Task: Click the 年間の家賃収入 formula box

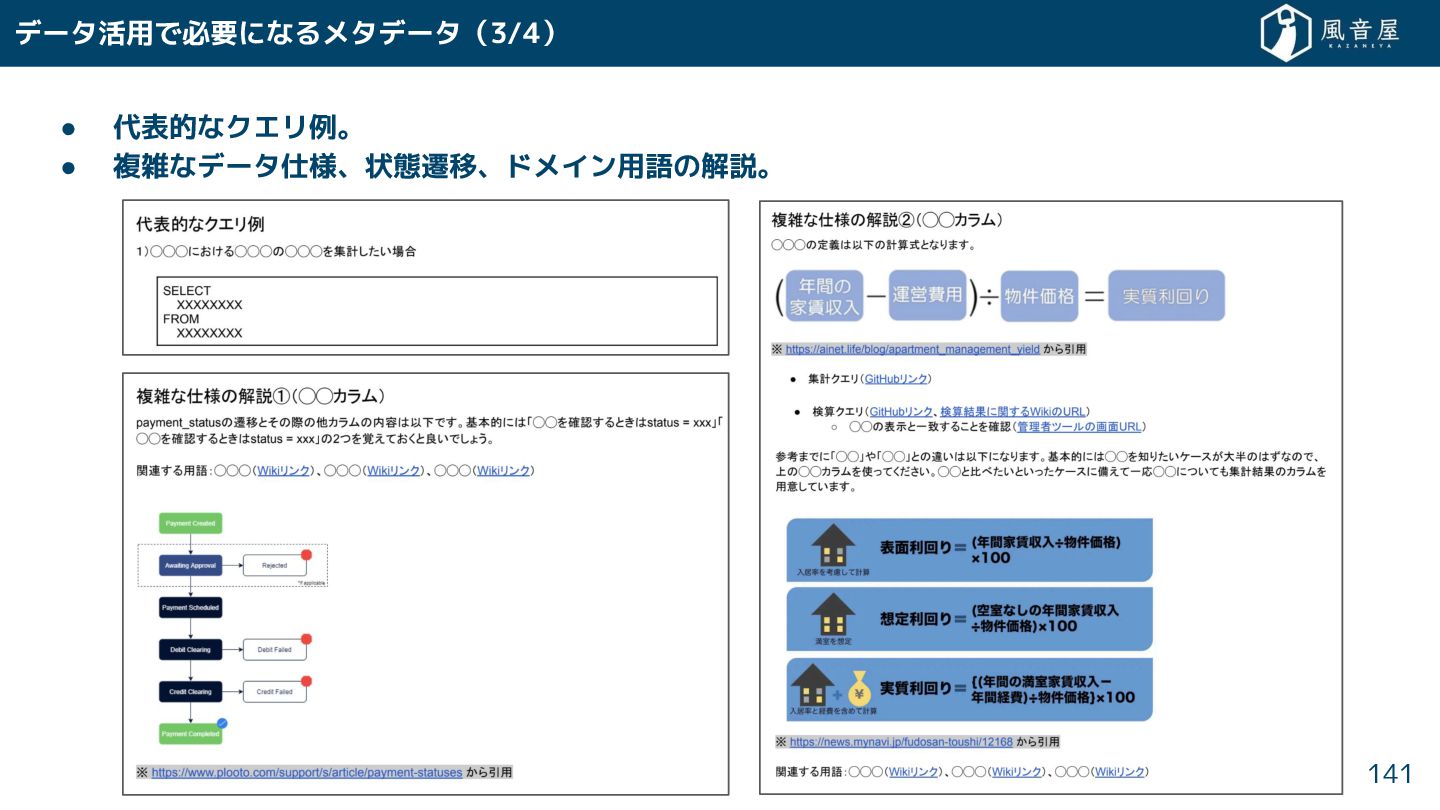Action: tap(824, 296)
